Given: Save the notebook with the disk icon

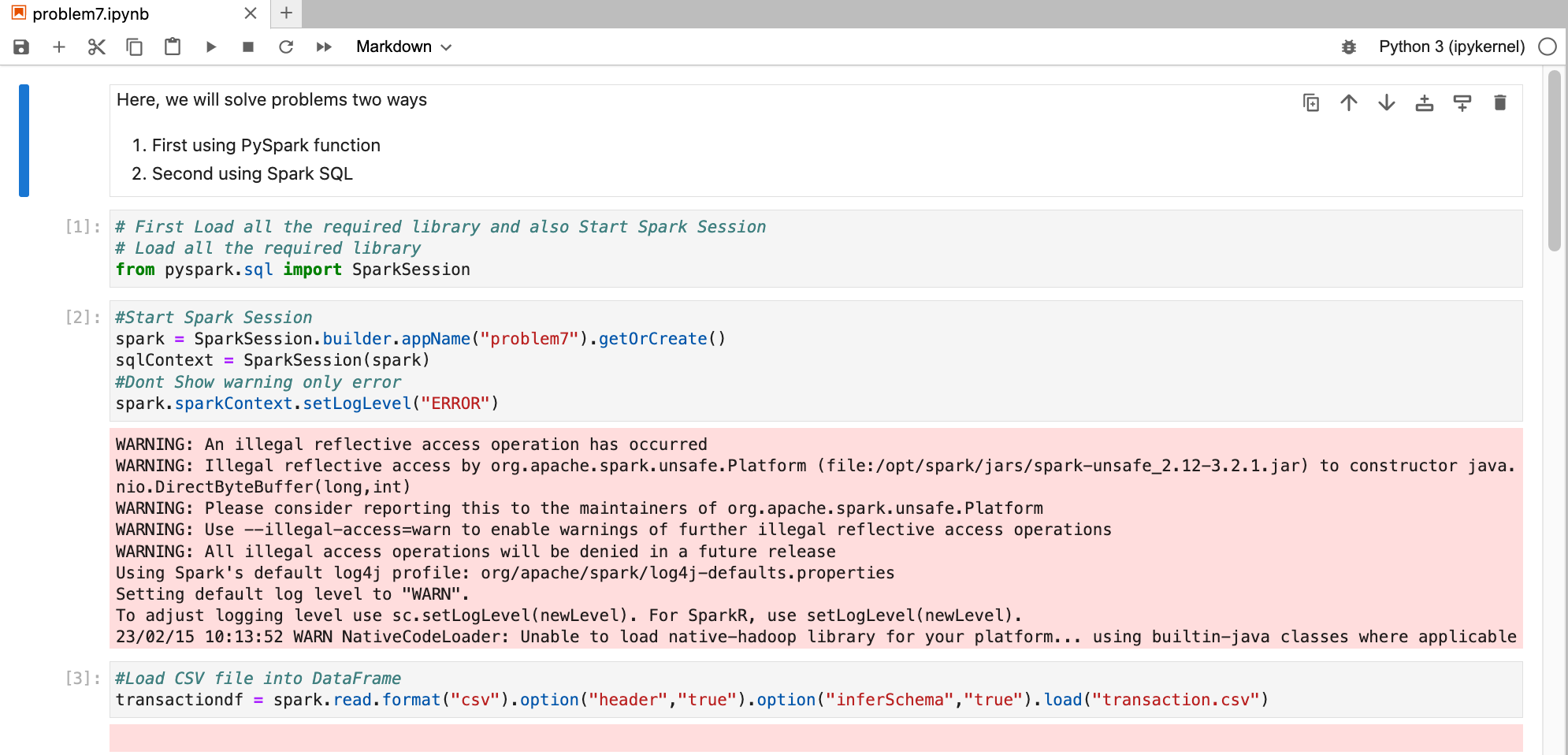Looking at the screenshot, I should (21, 47).
